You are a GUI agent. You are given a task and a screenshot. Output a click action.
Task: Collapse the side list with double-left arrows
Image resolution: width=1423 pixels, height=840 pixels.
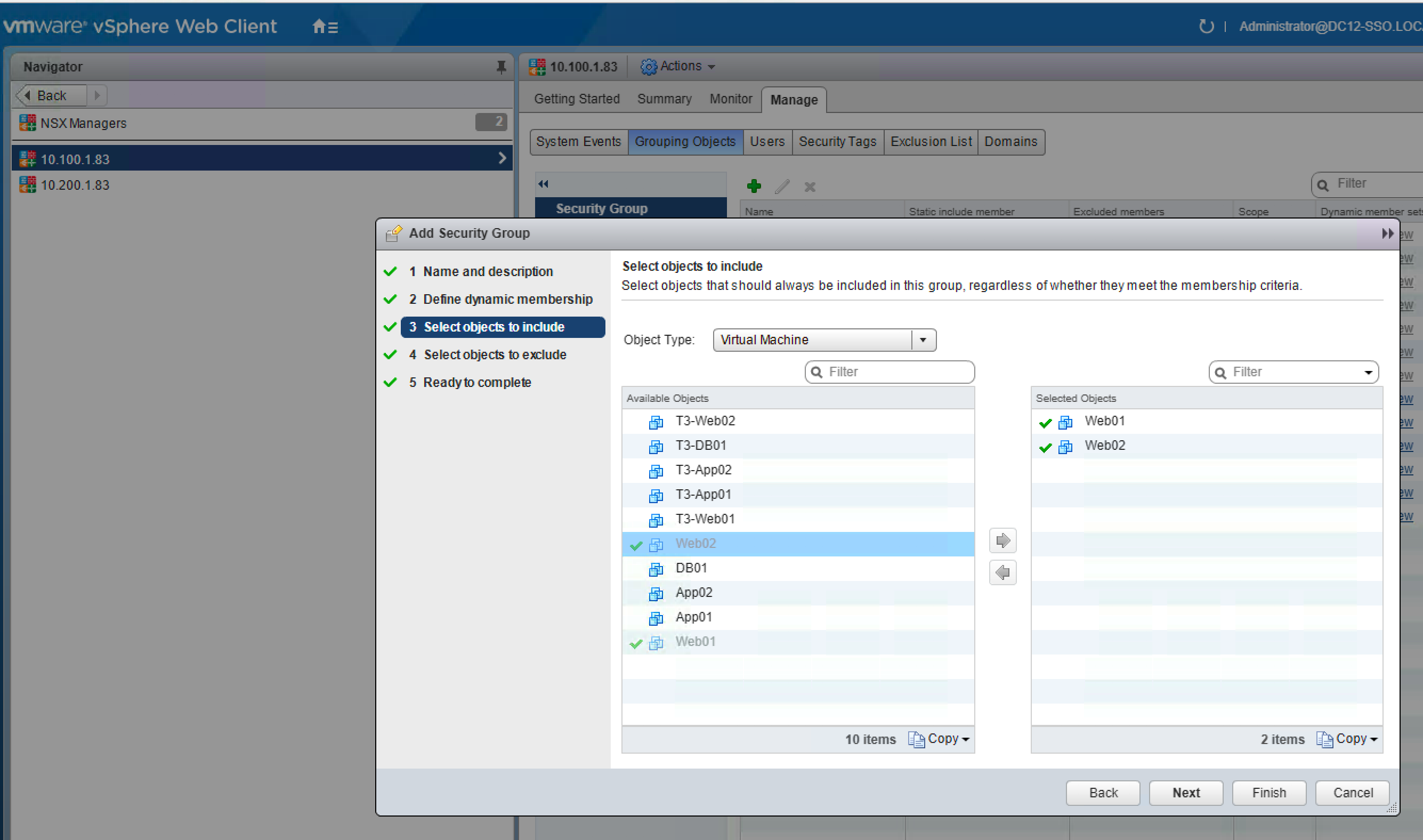point(544,183)
